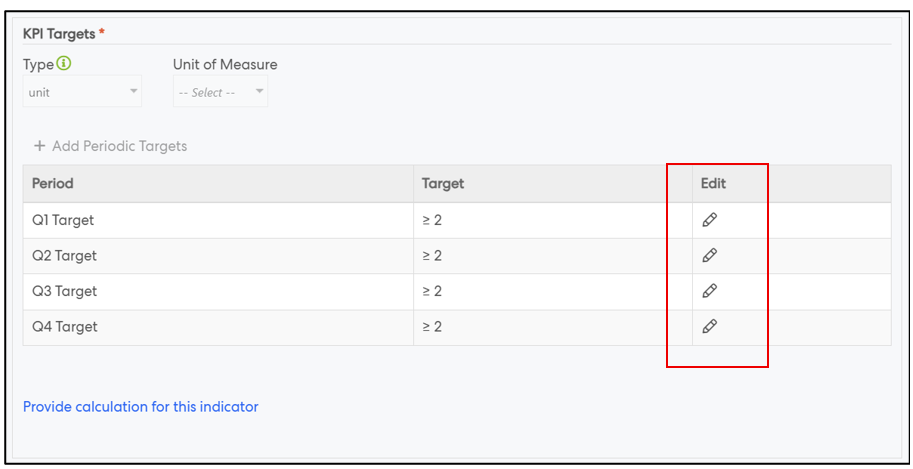Select the Q2 Target period cell
The image size is (913, 469).
click(64, 255)
